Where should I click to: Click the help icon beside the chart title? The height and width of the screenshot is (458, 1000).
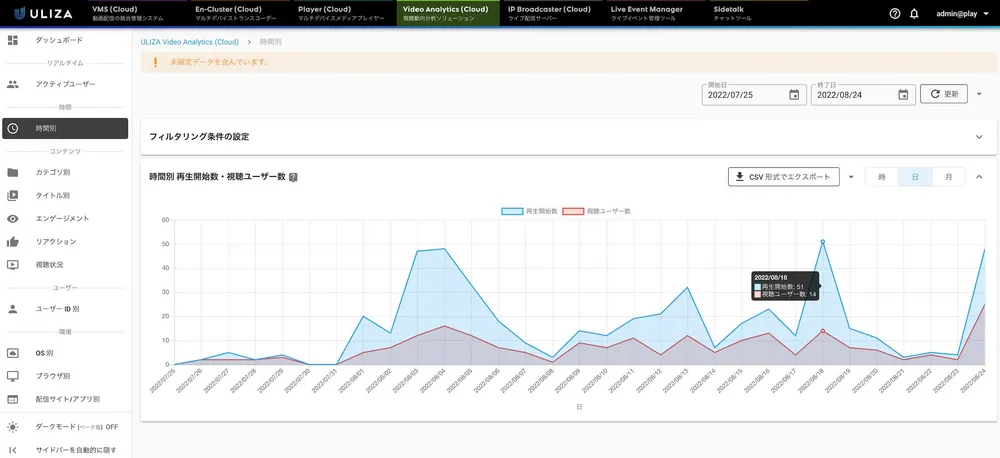point(293,177)
